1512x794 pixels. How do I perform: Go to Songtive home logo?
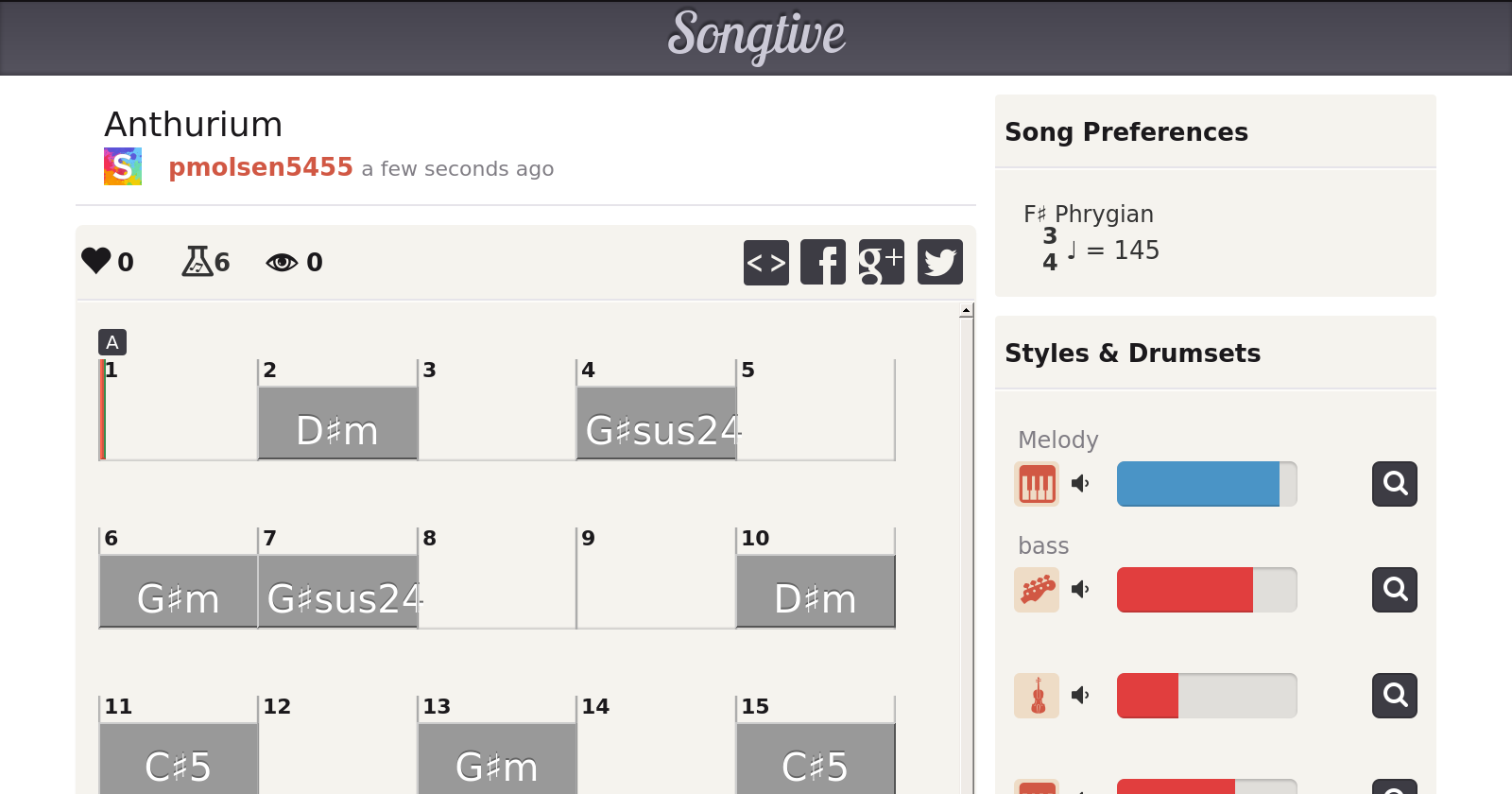point(756,36)
